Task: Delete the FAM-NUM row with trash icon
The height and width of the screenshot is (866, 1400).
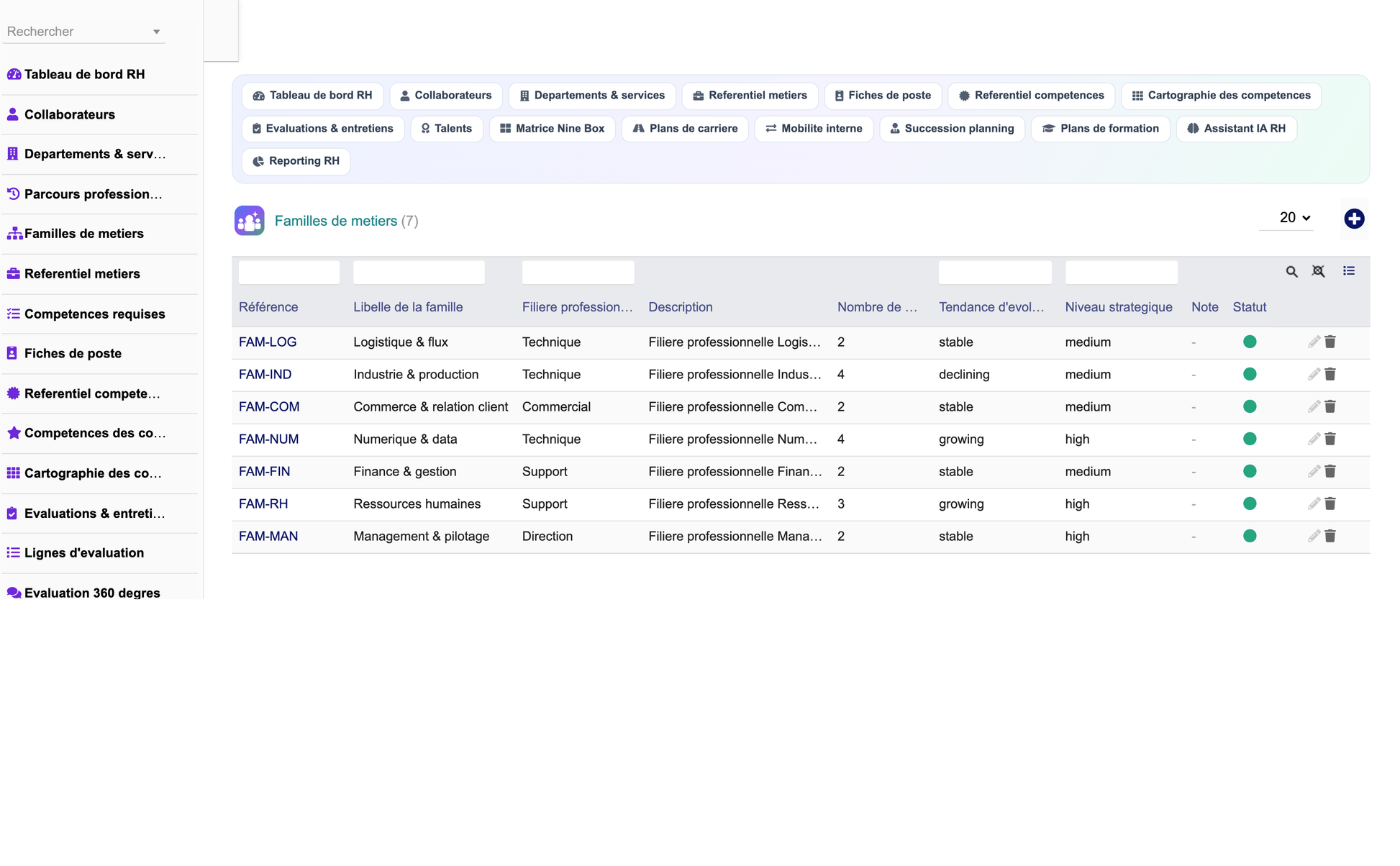Action: point(1330,439)
